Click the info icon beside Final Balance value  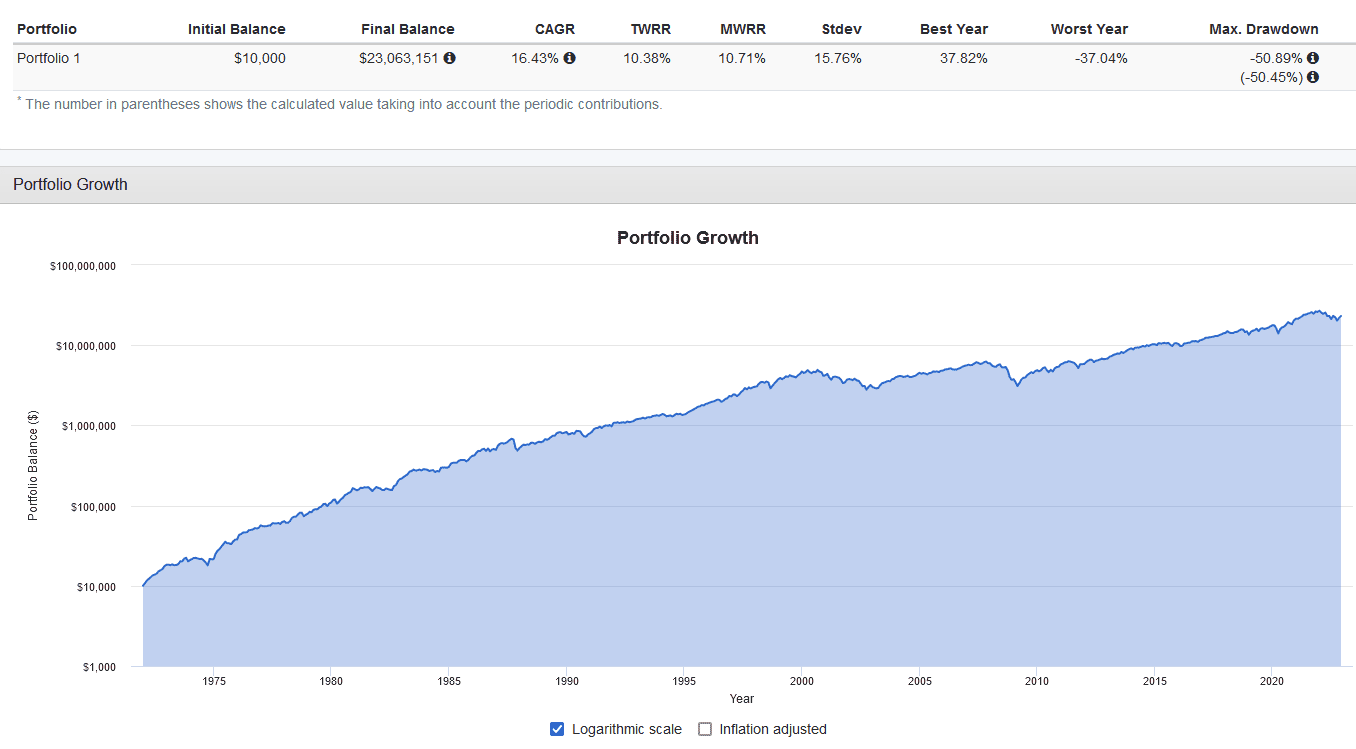(x=450, y=58)
